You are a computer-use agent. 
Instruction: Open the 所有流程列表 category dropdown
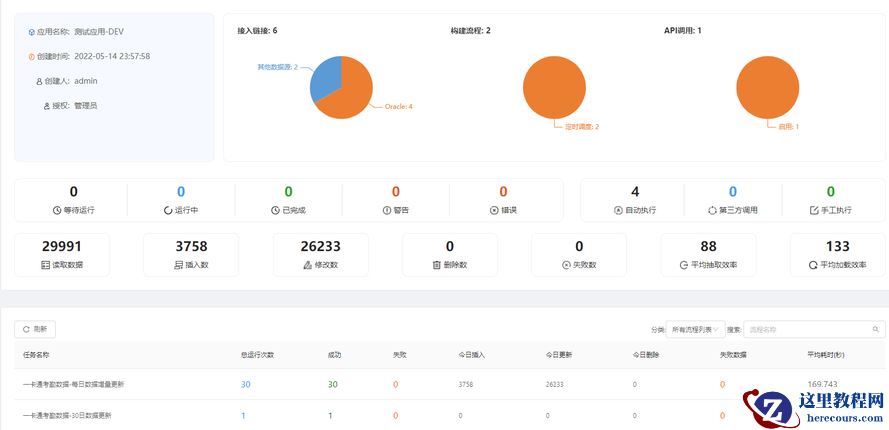695,329
